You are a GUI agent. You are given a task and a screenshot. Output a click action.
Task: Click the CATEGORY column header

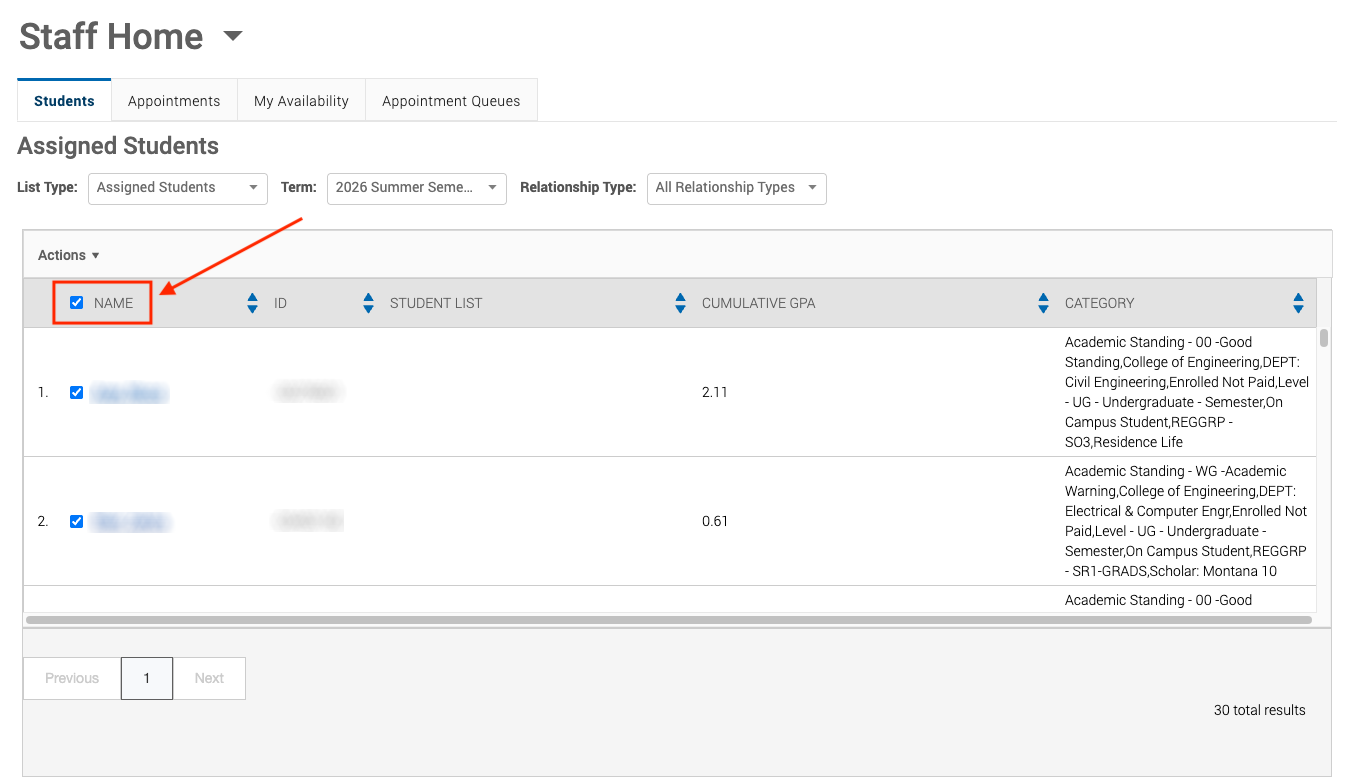(1100, 303)
